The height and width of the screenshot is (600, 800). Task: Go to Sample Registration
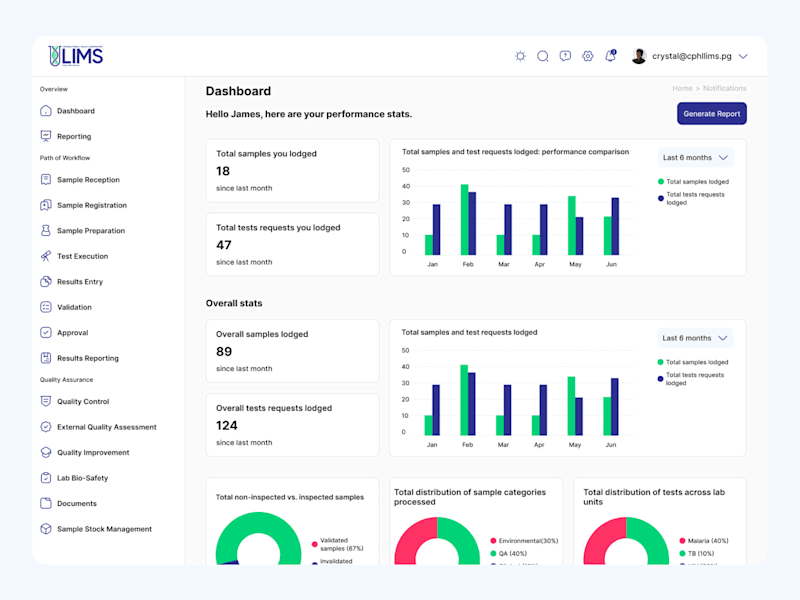(92, 205)
